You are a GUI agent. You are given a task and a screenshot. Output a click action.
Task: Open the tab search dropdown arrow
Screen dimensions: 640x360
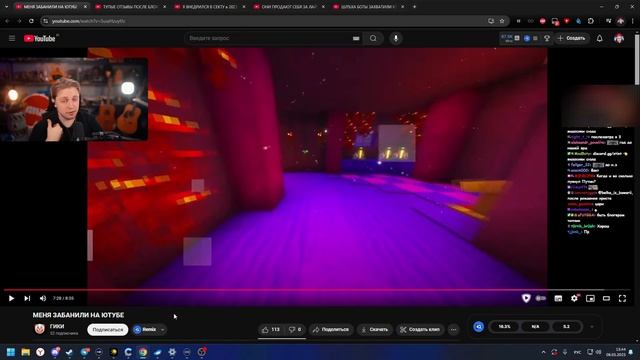point(6,7)
